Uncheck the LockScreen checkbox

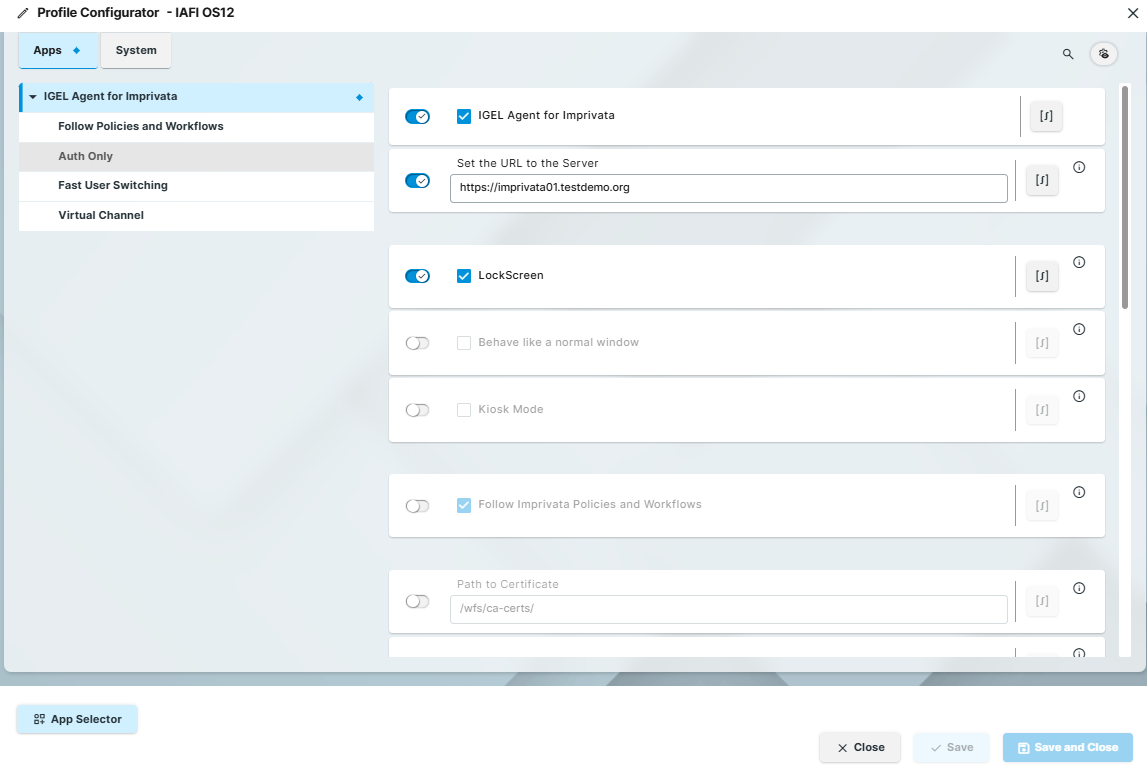point(463,275)
